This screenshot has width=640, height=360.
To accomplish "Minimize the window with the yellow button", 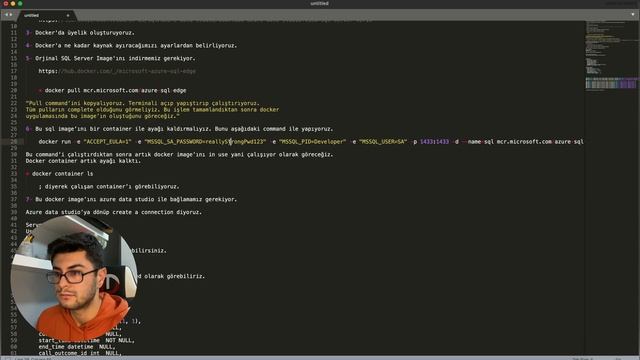I will (x=13, y=3).
